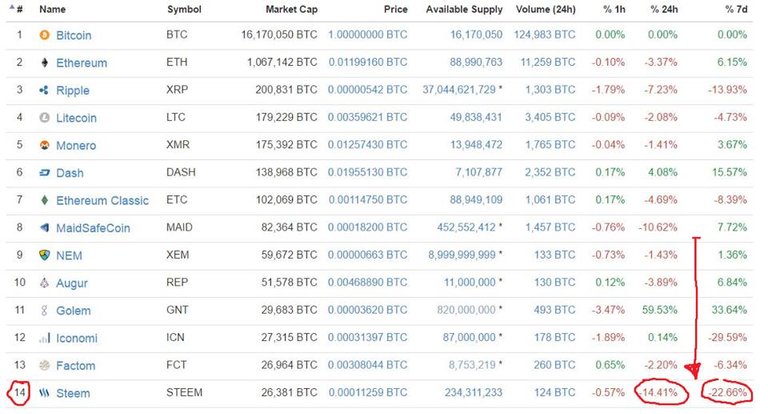Click the Steem wave logo icon
Screen dimensions: 768x414
tap(45, 392)
